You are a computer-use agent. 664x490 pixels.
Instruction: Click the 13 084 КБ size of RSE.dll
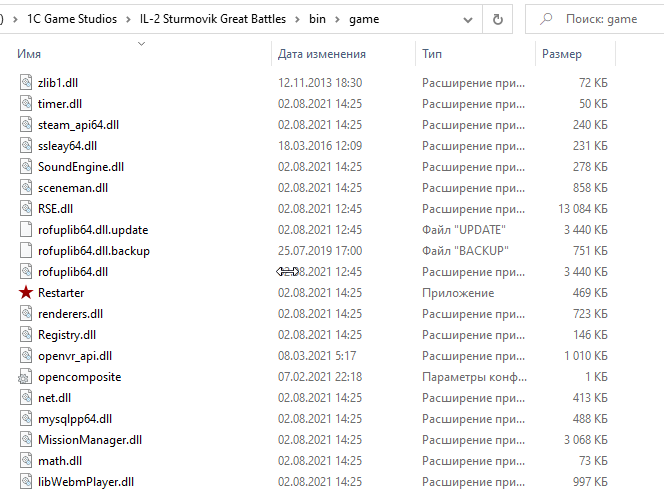click(x=583, y=209)
